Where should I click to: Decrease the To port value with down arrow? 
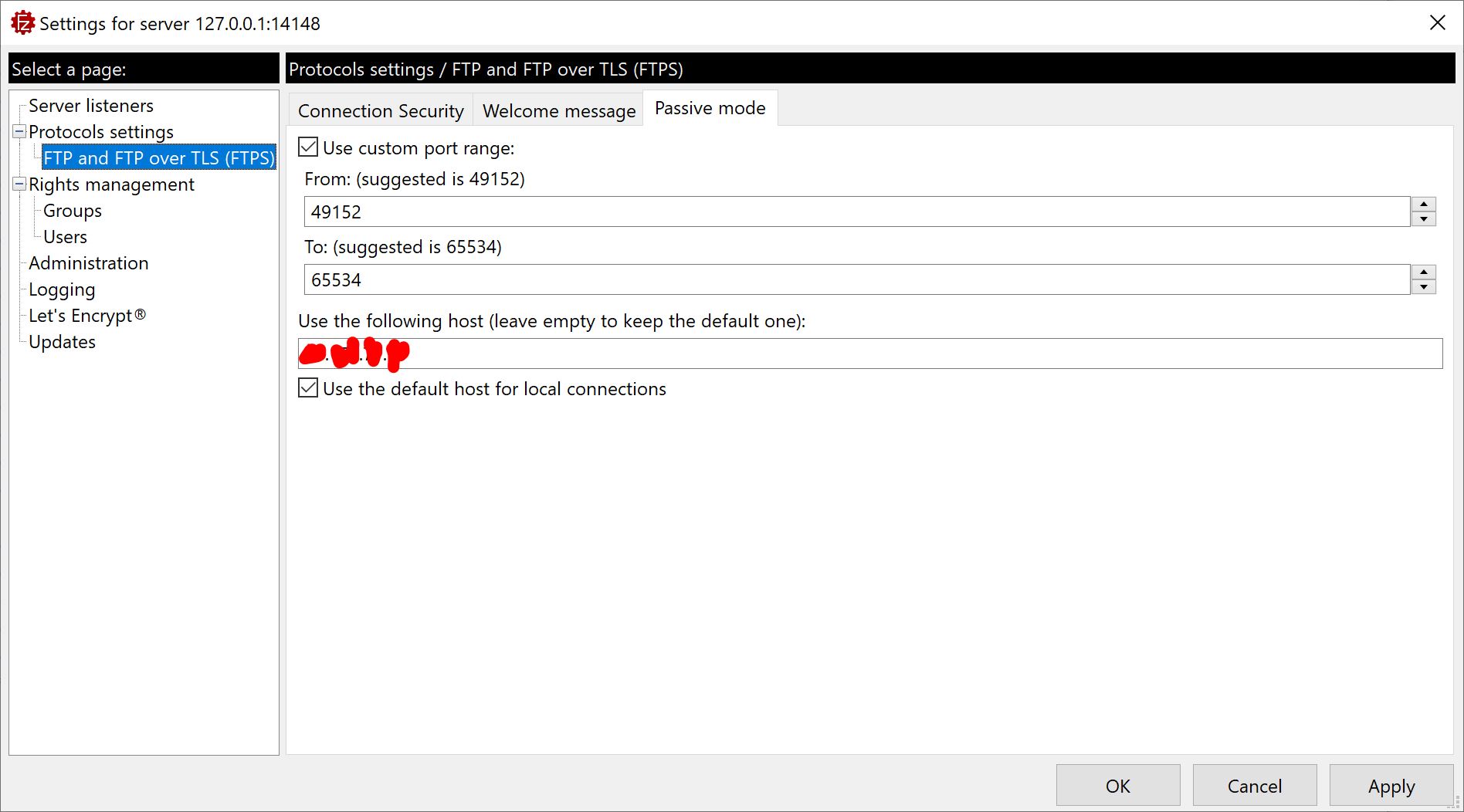click(1423, 287)
